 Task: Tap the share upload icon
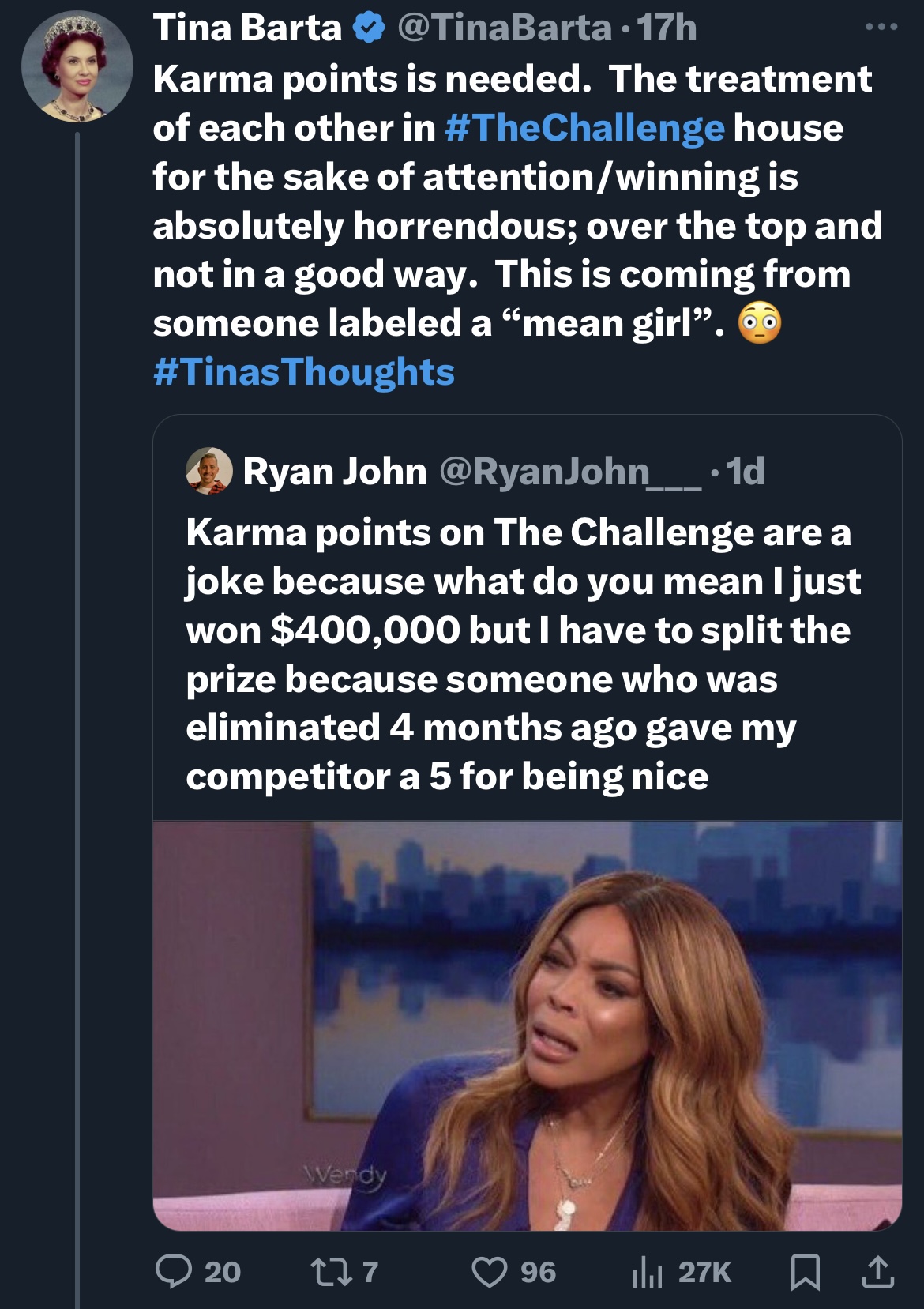point(877,1271)
